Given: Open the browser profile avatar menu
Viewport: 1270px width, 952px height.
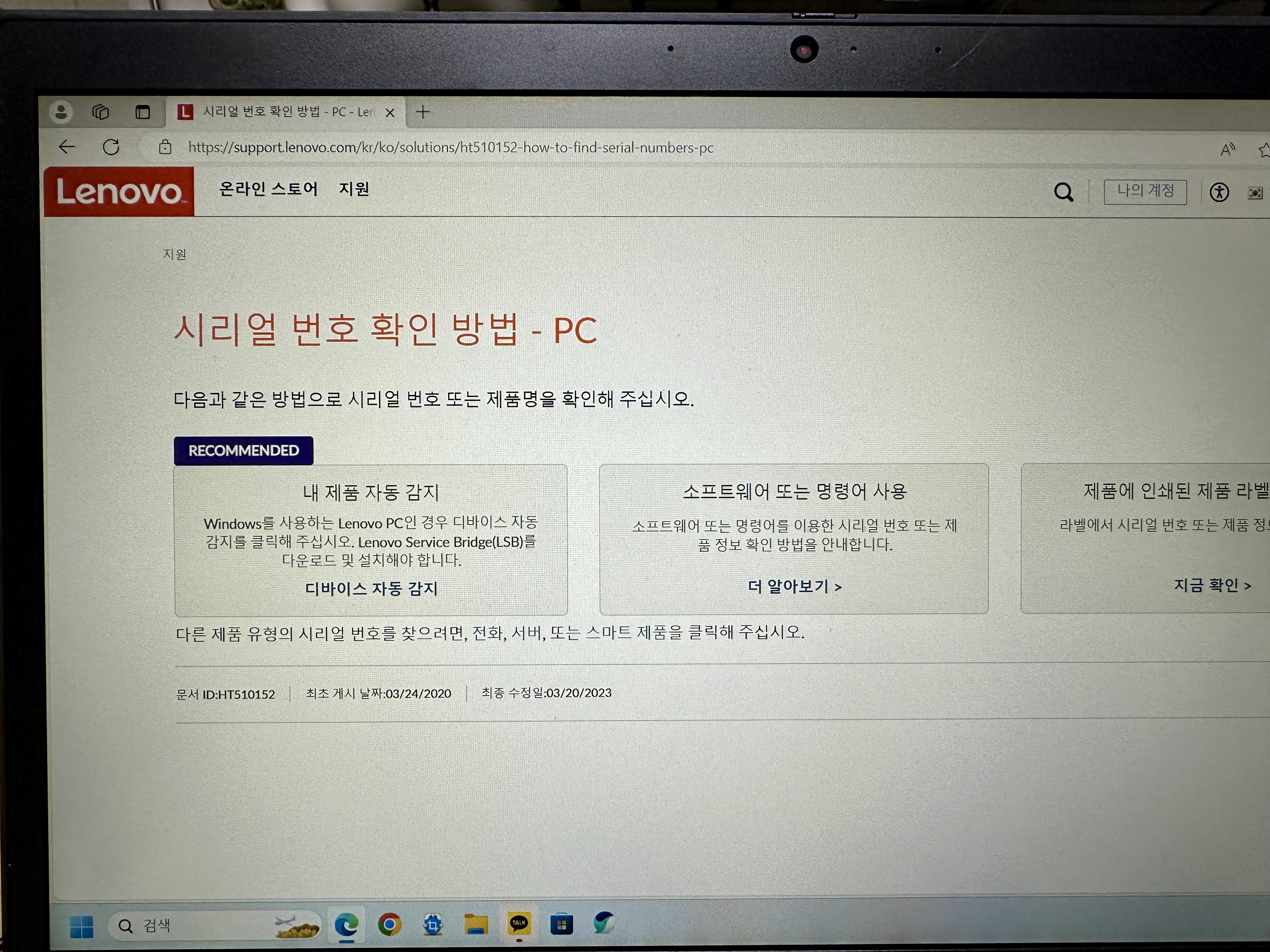Looking at the screenshot, I should pos(61,112).
